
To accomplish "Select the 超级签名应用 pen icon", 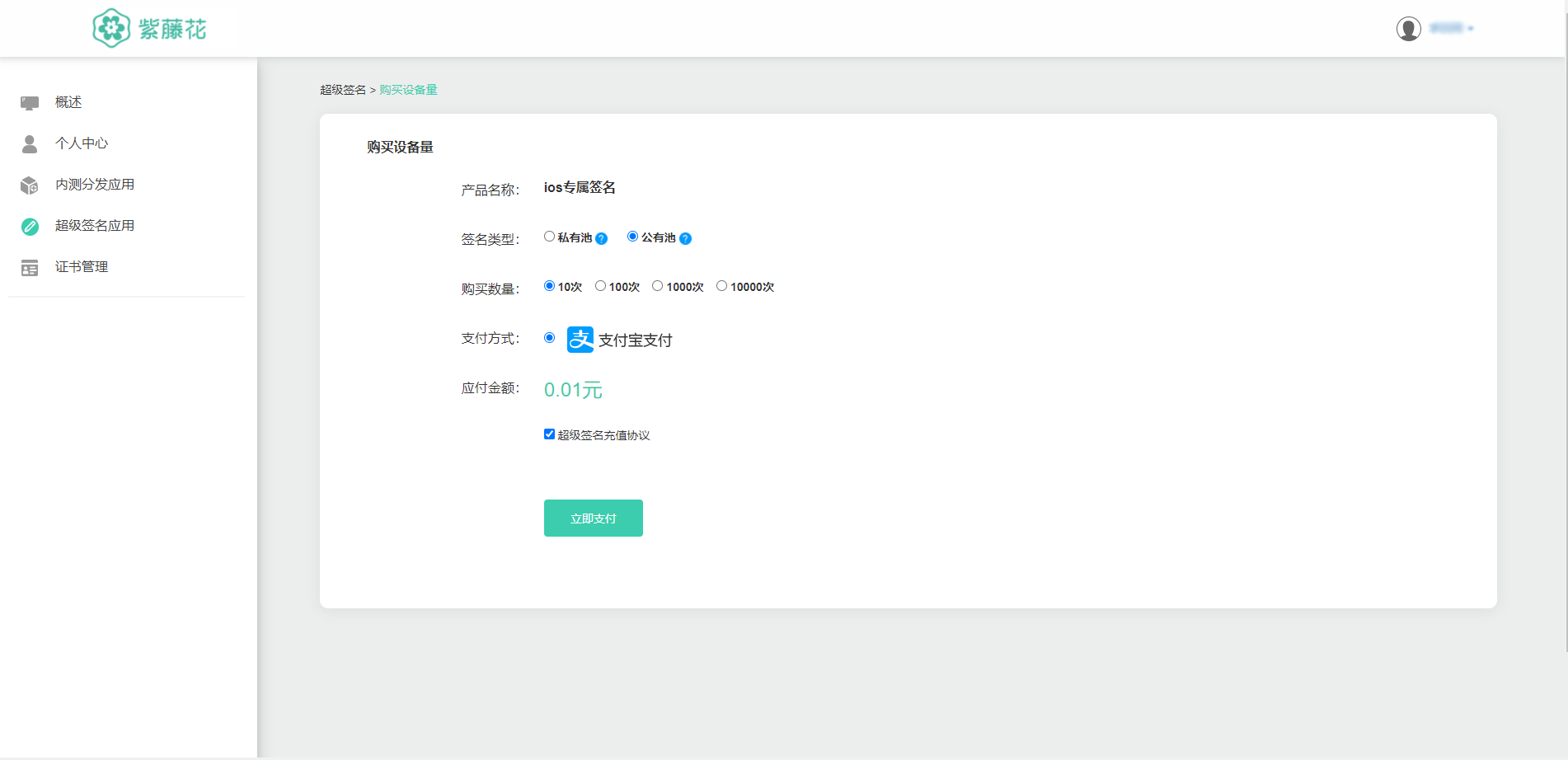I will click(30, 225).
